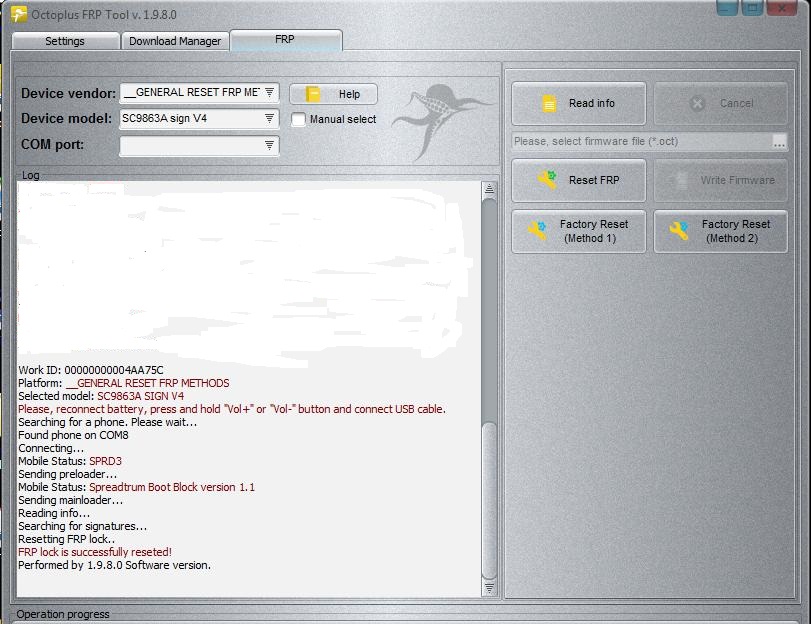Open the SC9863A sign V4 model combo box

(199, 118)
